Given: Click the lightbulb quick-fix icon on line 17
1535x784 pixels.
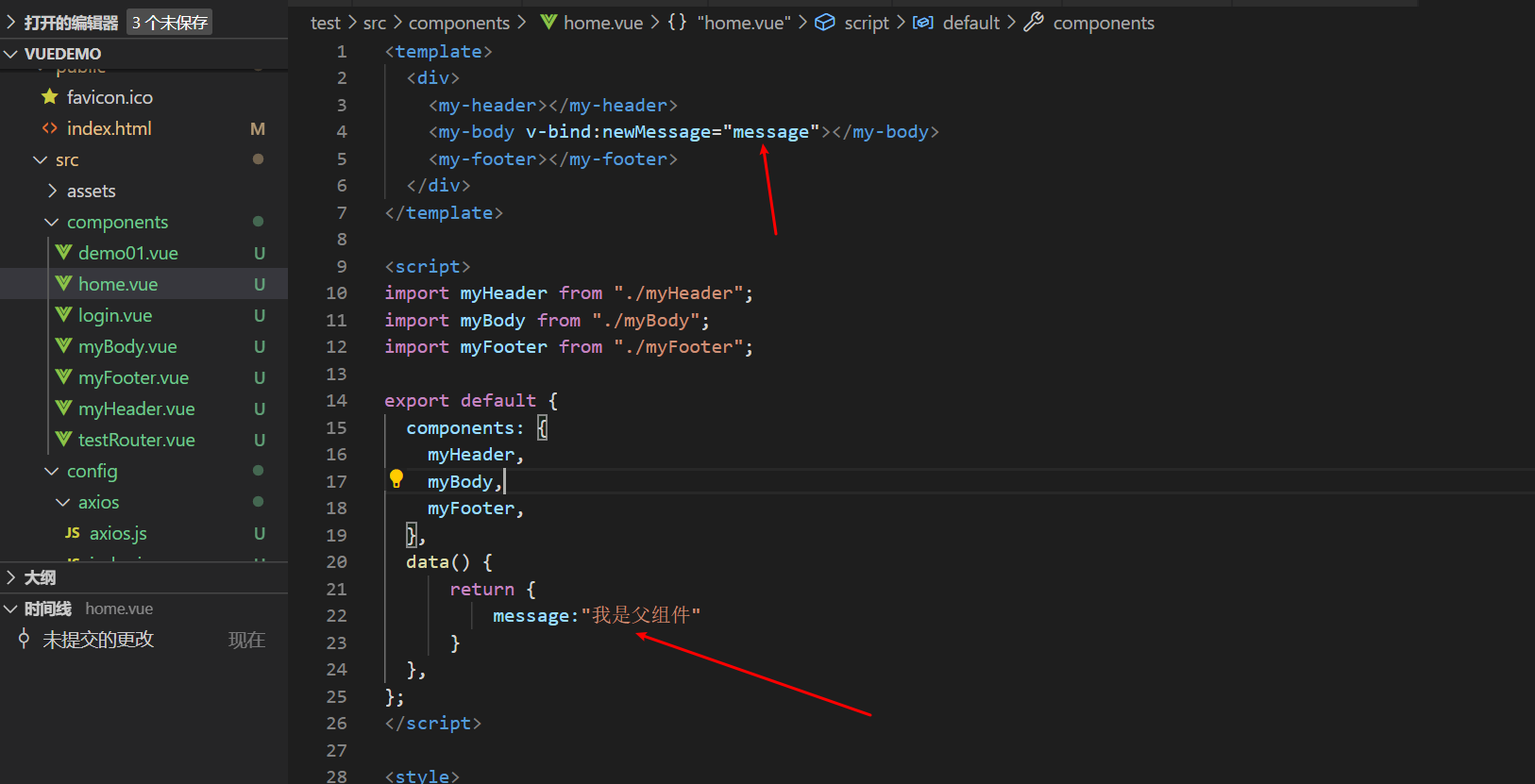Looking at the screenshot, I should pyautogui.click(x=396, y=479).
